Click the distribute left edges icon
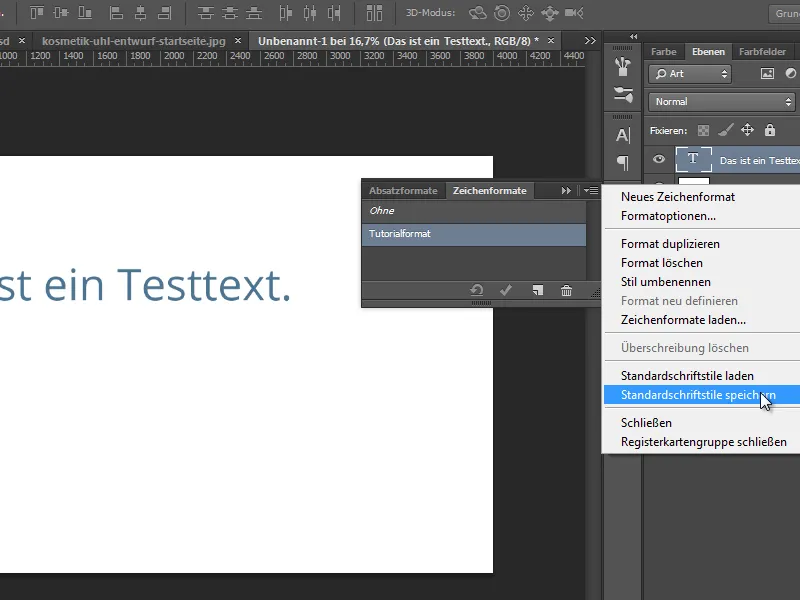800x600 pixels. (x=286, y=13)
